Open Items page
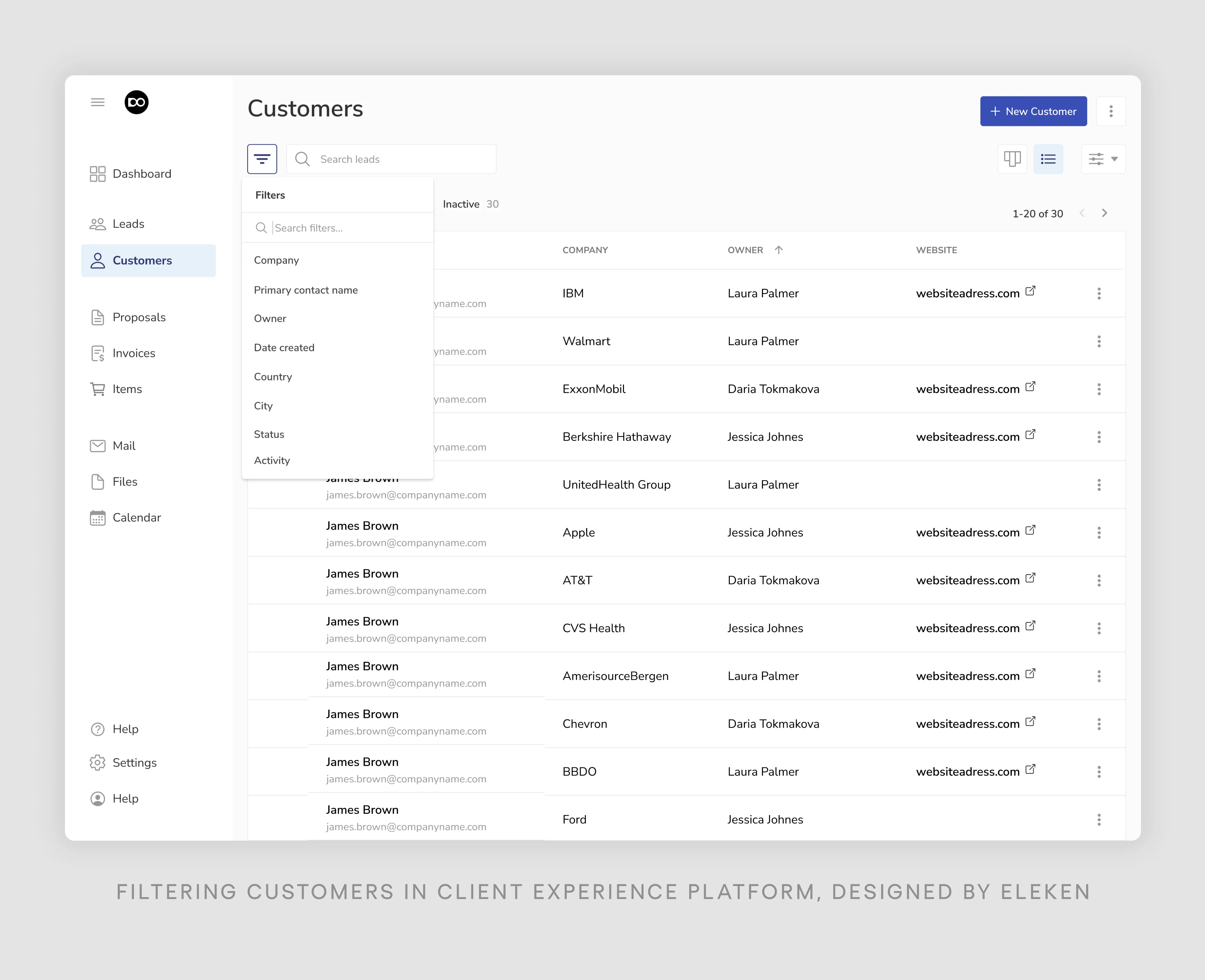 point(116,390)
